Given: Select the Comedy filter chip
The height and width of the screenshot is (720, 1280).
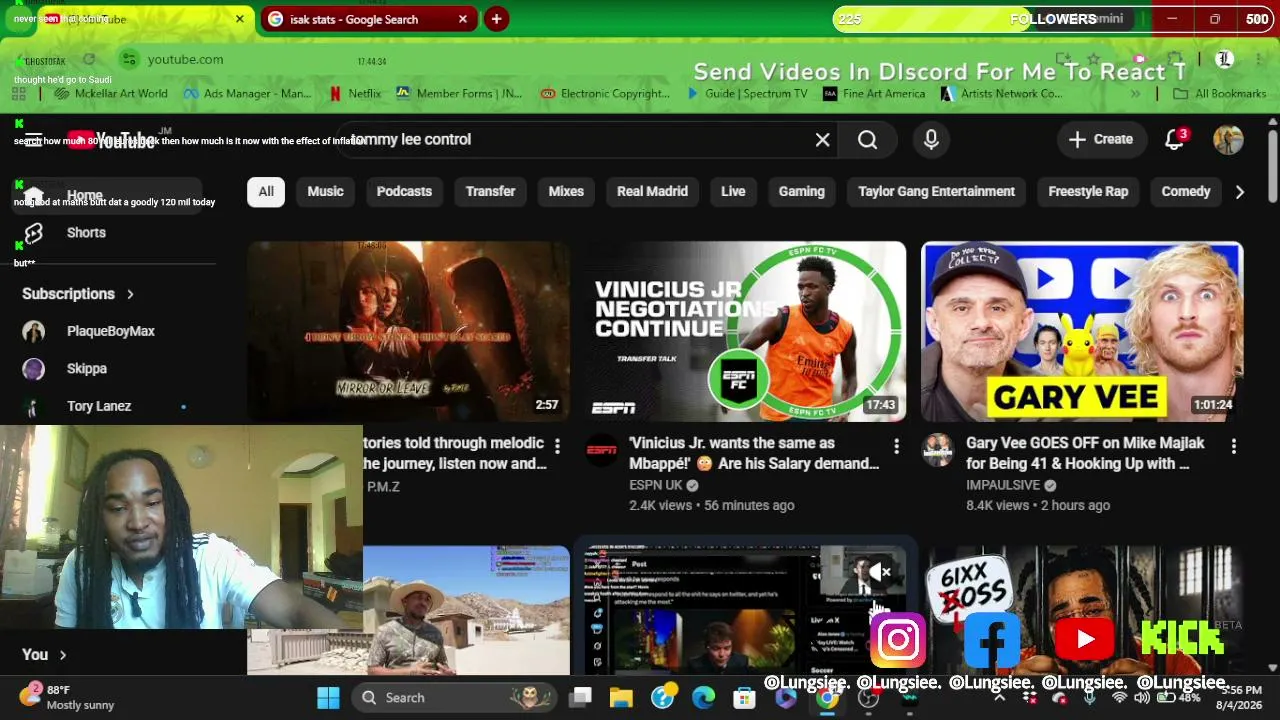Looking at the screenshot, I should 1186,192.
